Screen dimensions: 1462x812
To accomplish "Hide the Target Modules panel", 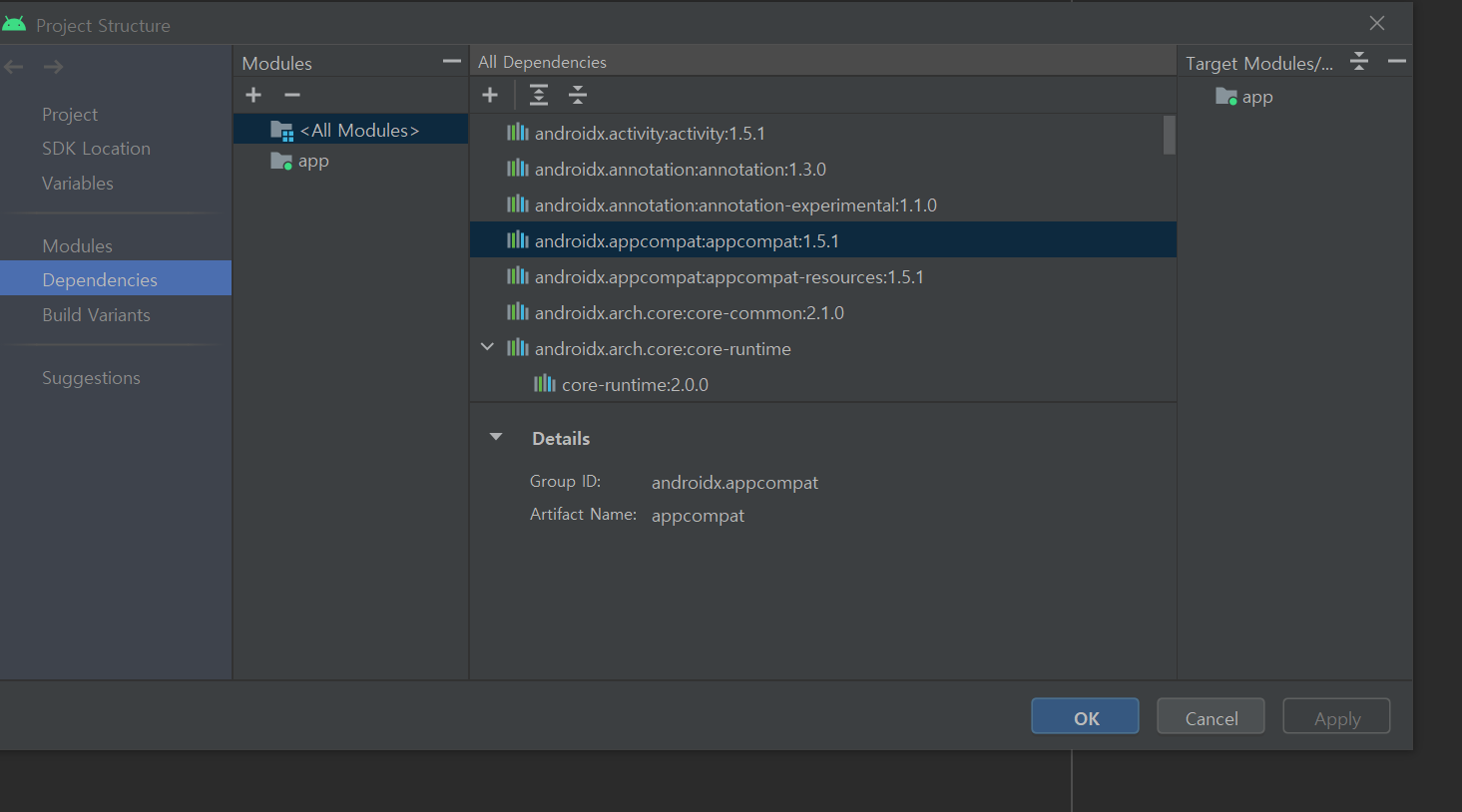I will tap(1397, 62).
